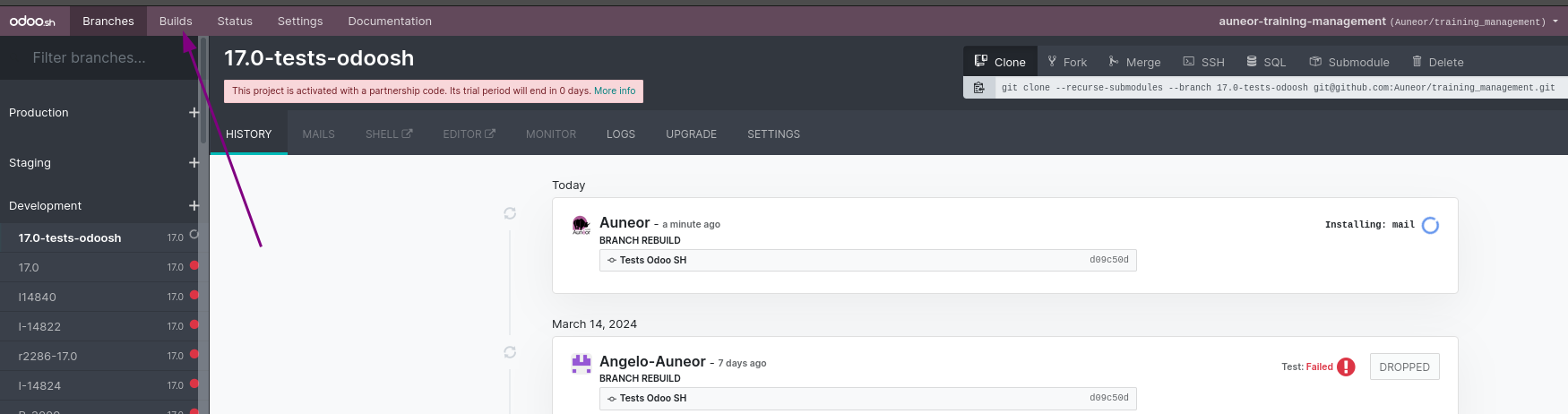This screenshot has width=1568, height=414.
Task: Click the red Test Failed exclamation icon
Action: point(1346,367)
